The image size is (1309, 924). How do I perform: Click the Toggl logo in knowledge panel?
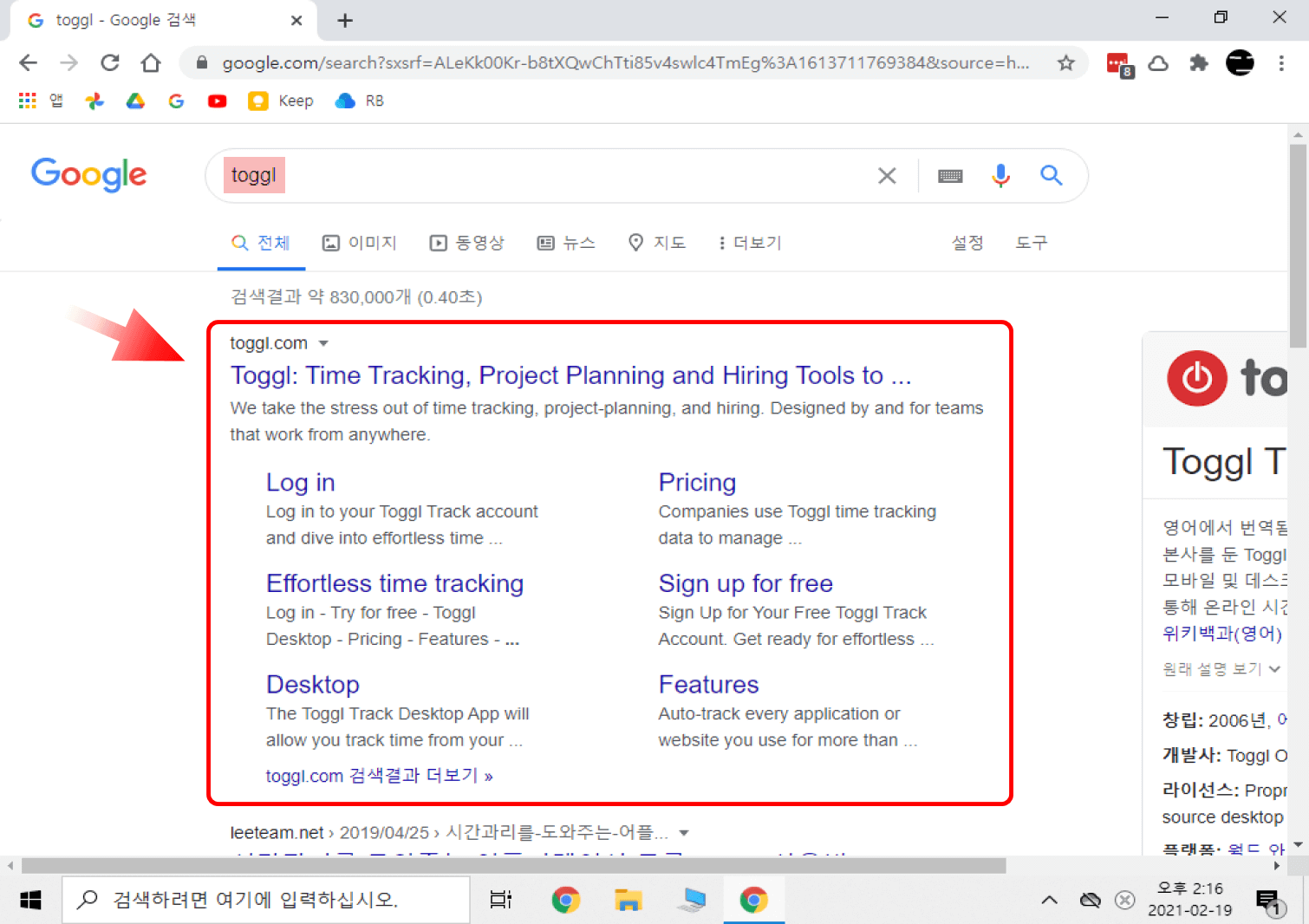coord(1226,379)
